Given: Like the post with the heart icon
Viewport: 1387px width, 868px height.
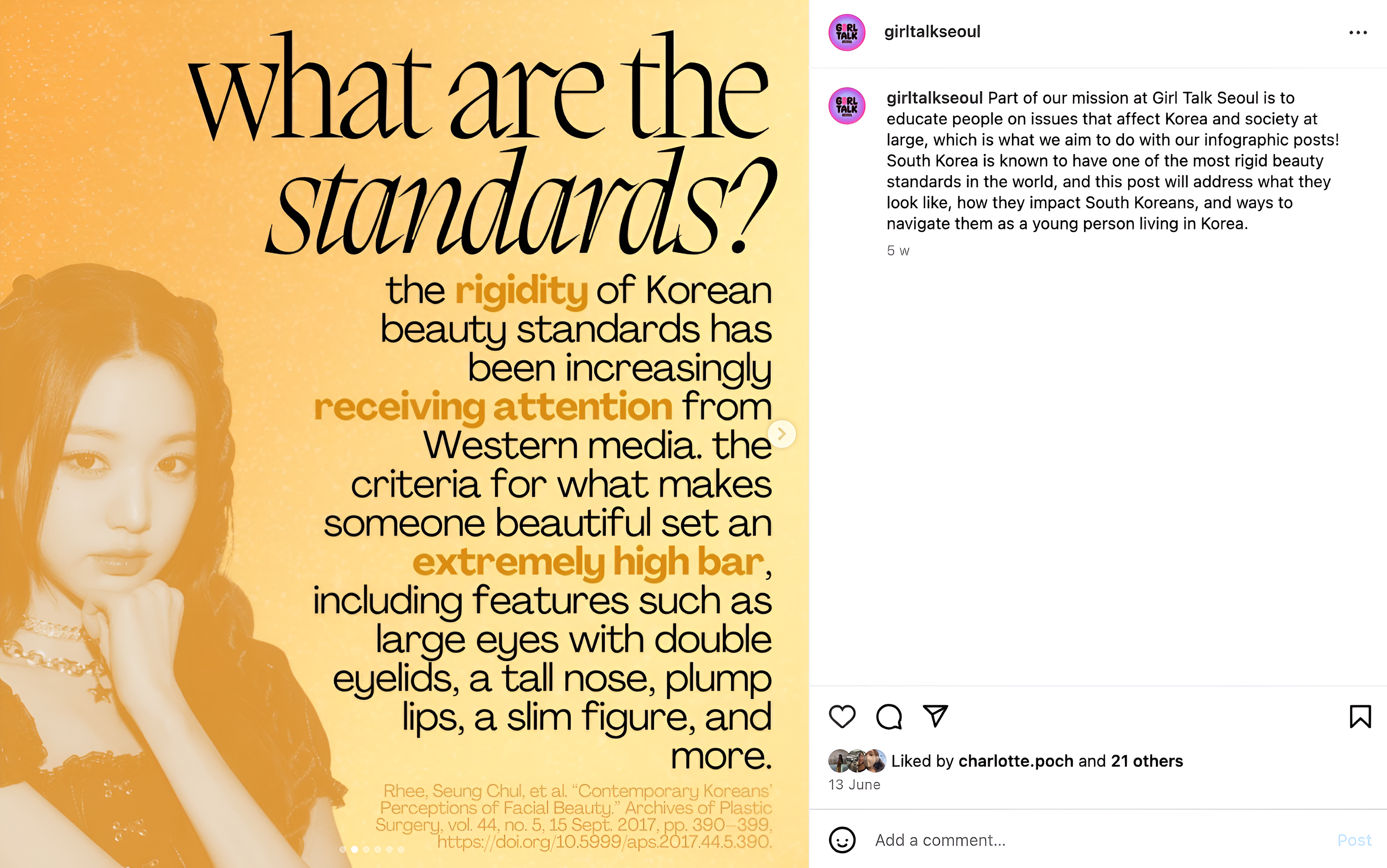Looking at the screenshot, I should click(x=842, y=717).
